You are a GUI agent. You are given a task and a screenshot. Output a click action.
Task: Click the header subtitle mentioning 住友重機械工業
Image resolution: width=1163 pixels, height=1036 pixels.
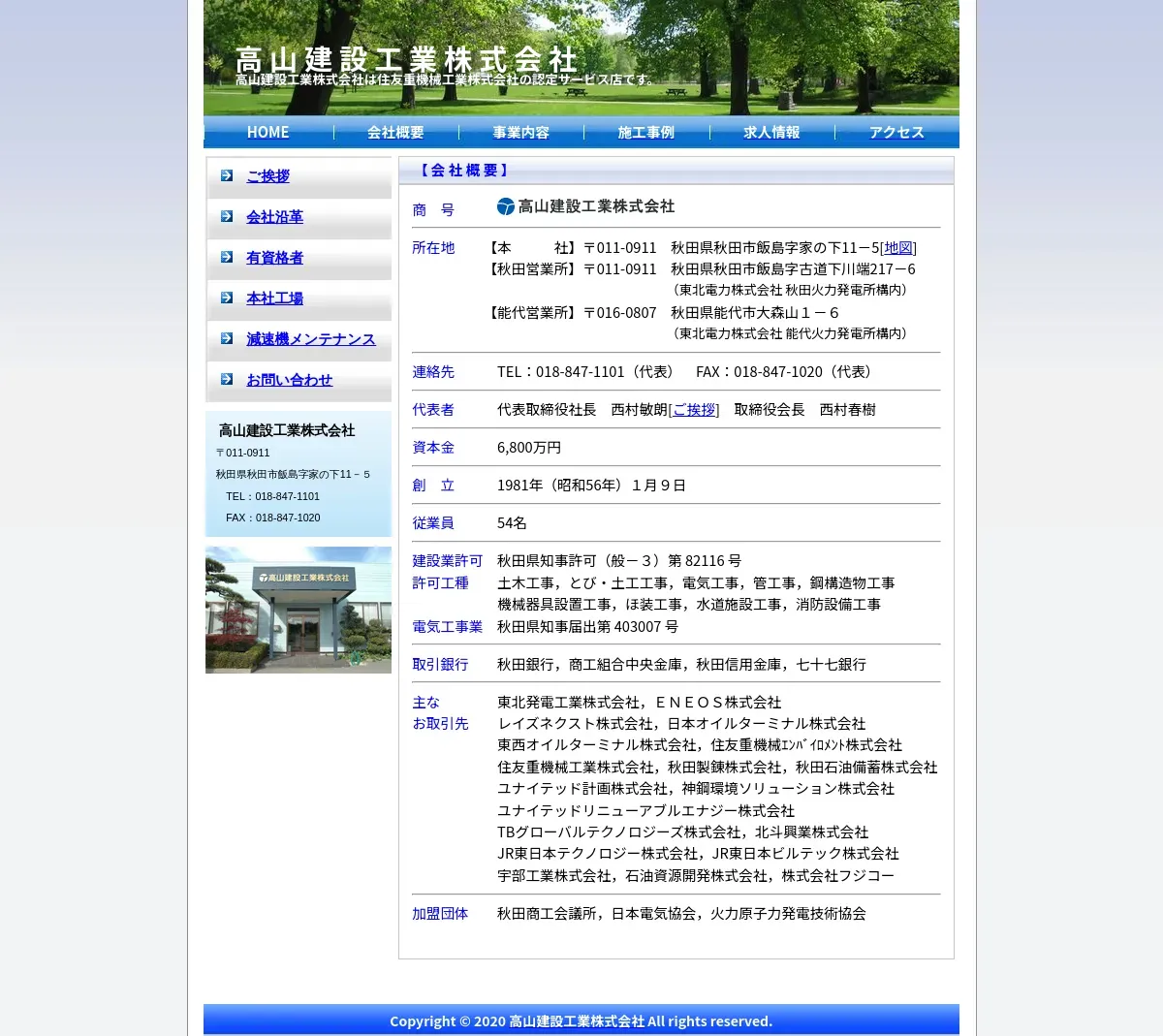point(446,79)
